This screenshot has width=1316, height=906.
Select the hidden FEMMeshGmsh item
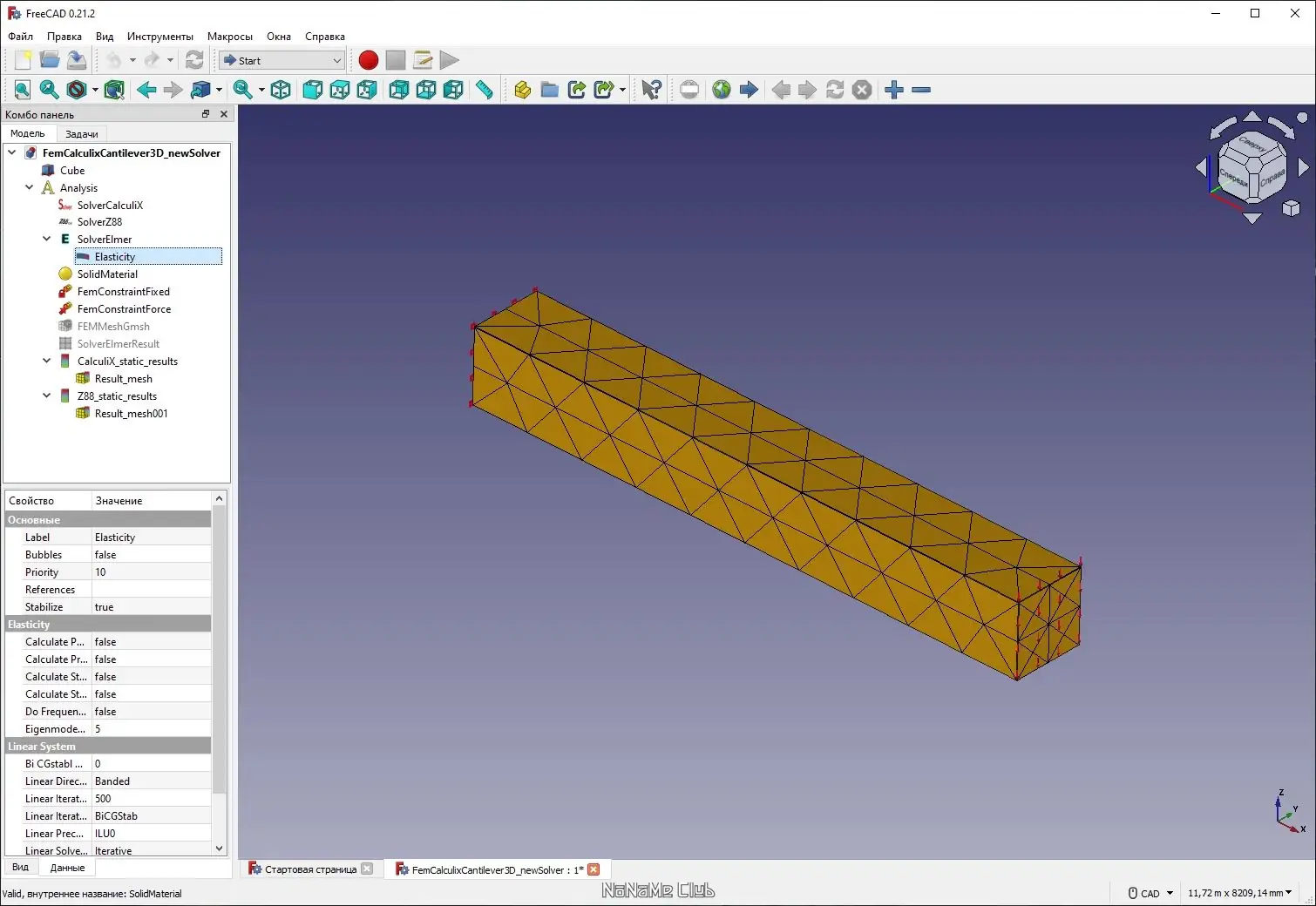(113, 326)
